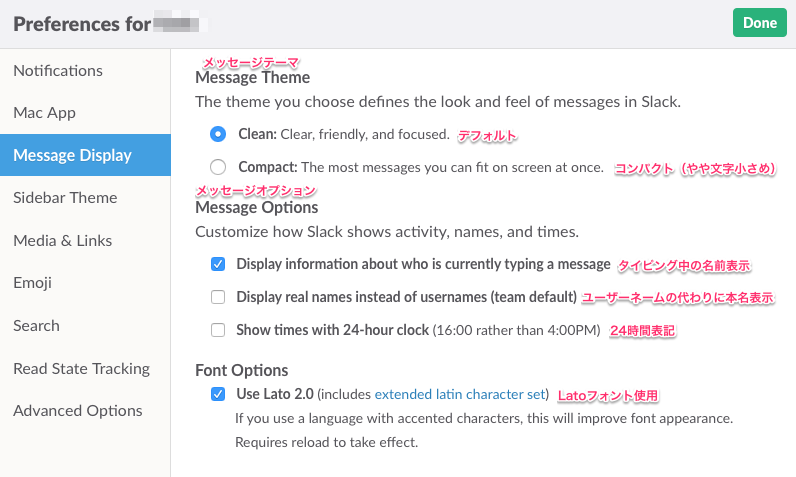
Task: Enable the 24-hour clock checkbox
Action: [218, 330]
